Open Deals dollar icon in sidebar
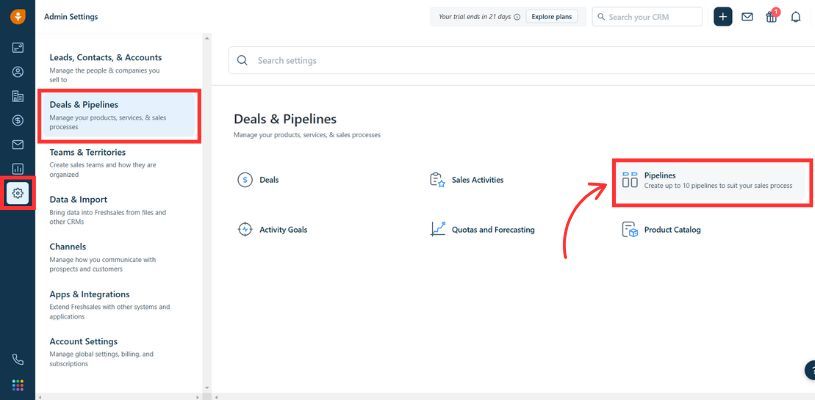 (x=18, y=121)
